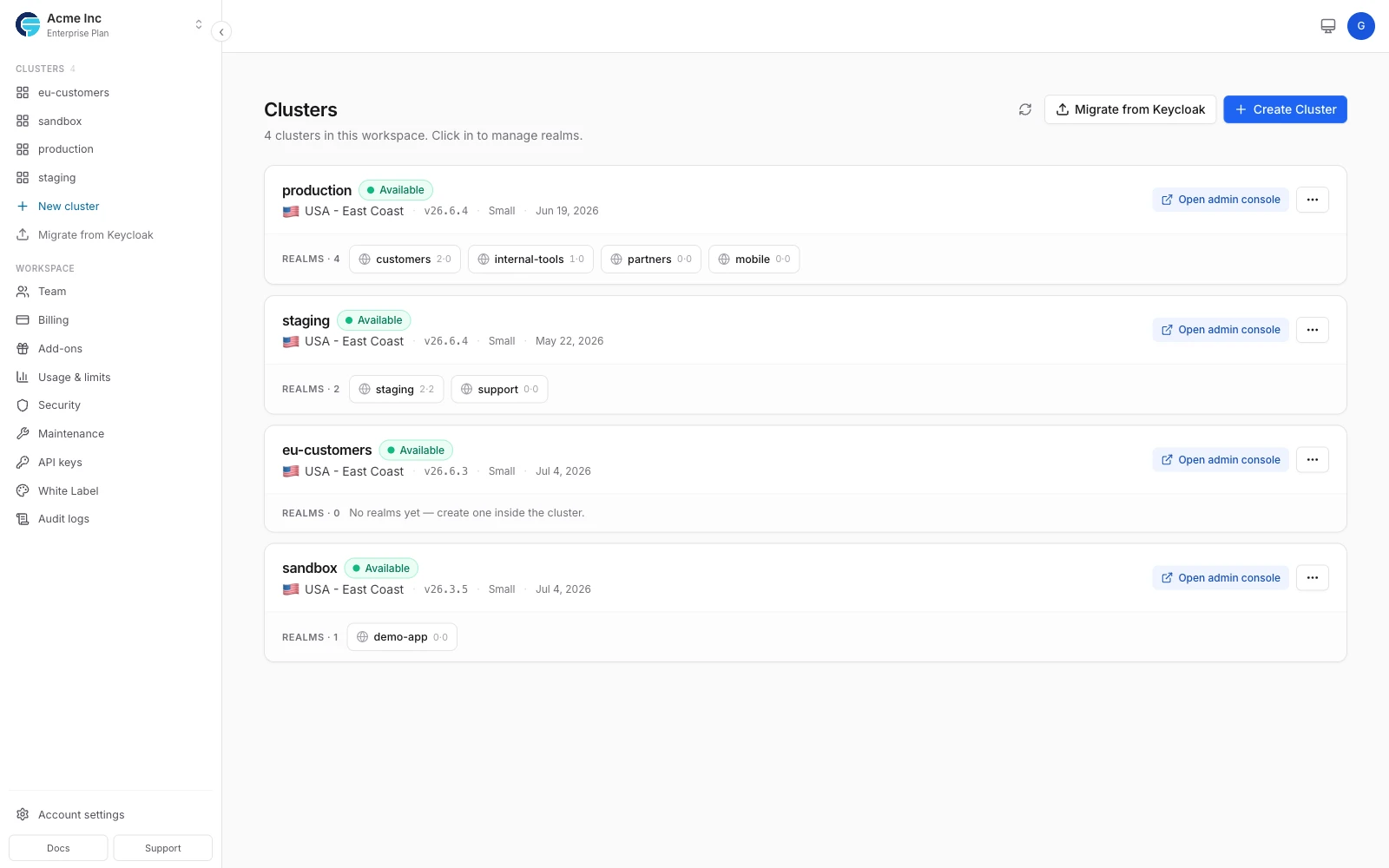1389x868 pixels.
Task: Open more options for eu-customers cluster
Action: 1313,460
